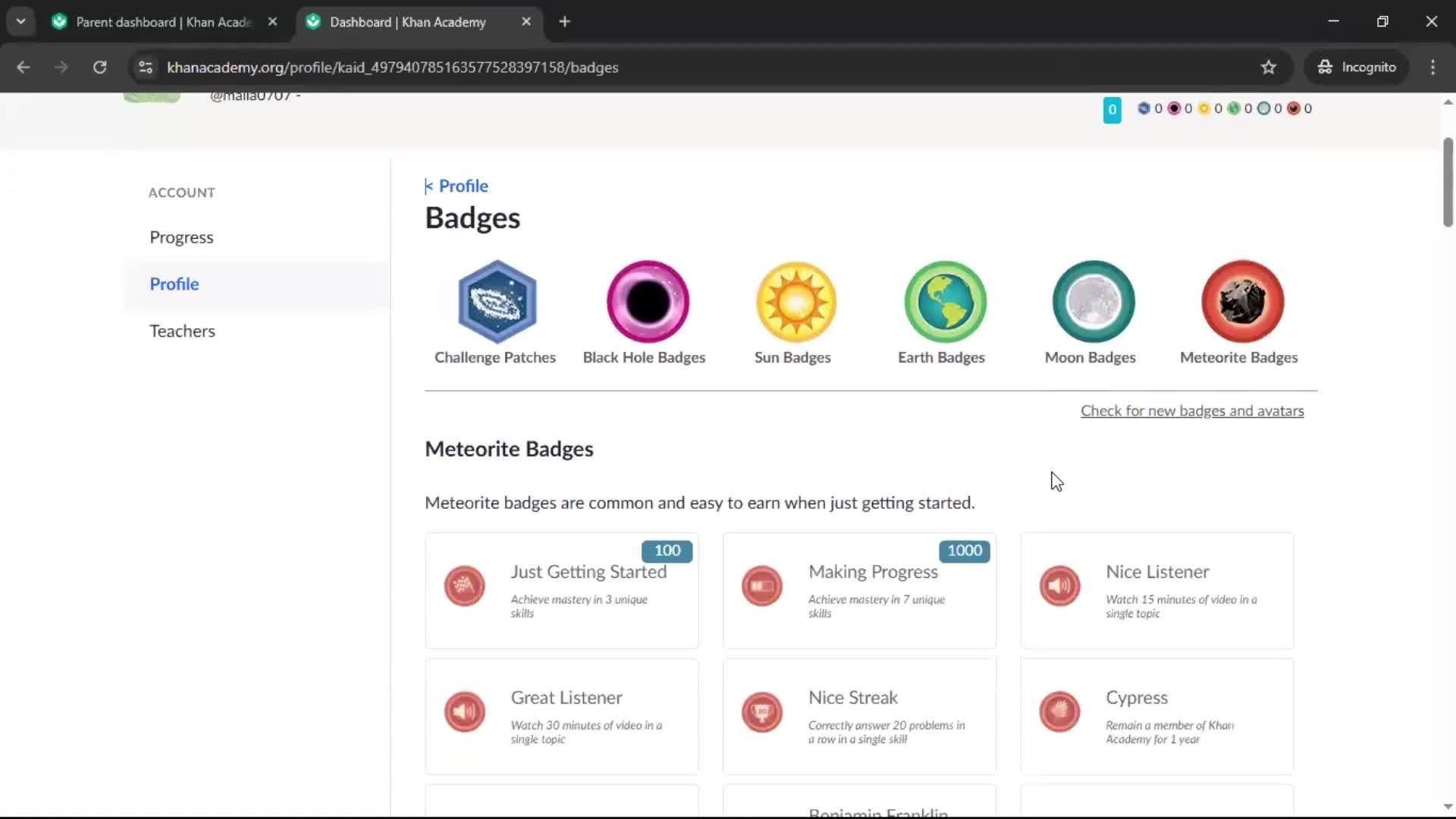
Task: Click the earth badge count icon in header
Action: [1234, 108]
